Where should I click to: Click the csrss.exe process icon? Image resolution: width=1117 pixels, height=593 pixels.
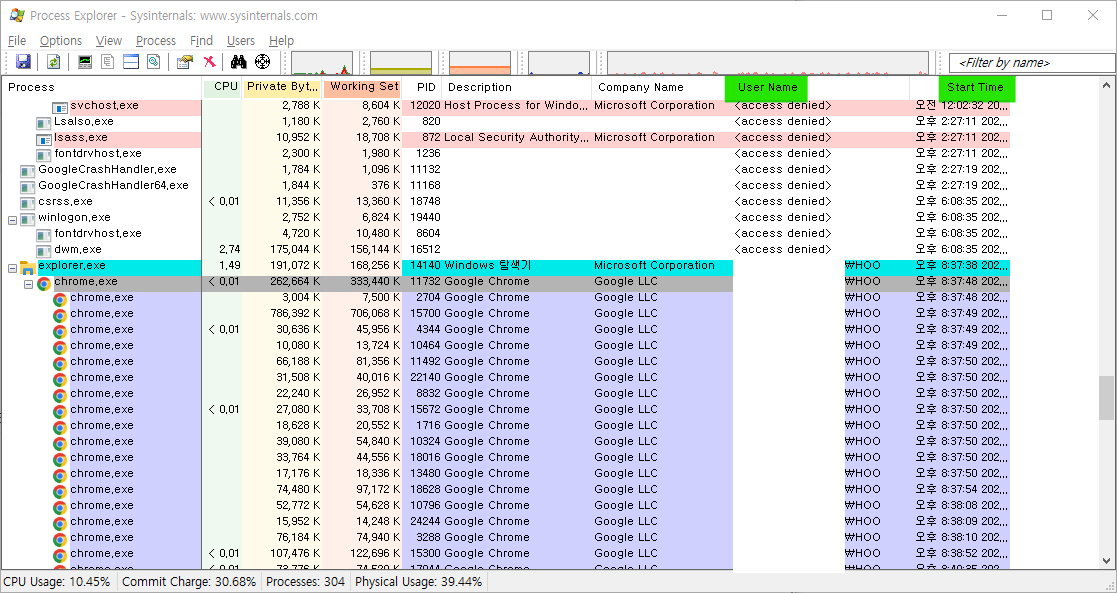[x=28, y=204]
